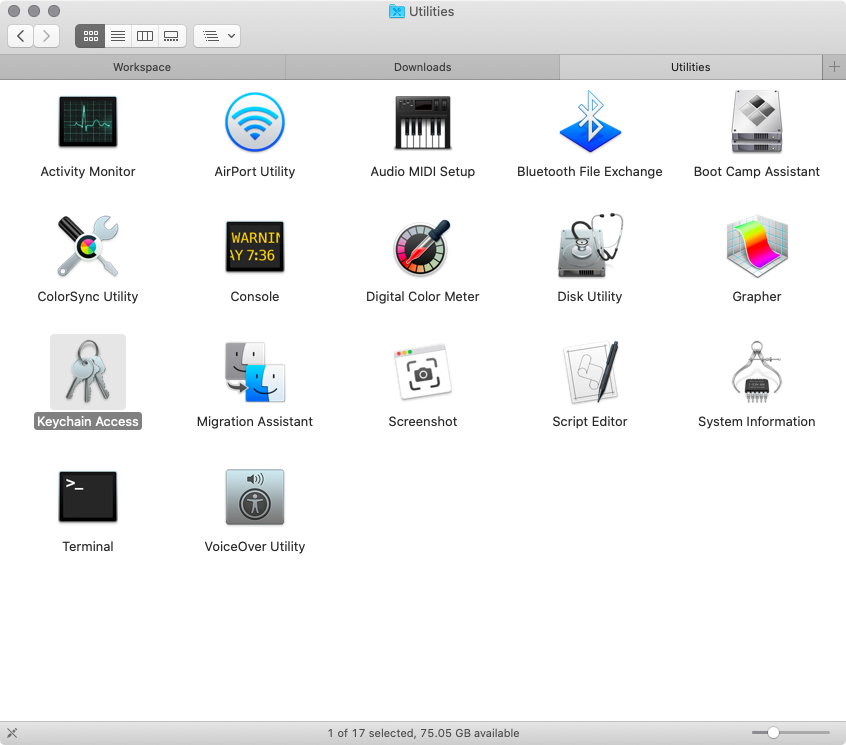
Task: Switch to gallery view mode
Action: [171, 36]
